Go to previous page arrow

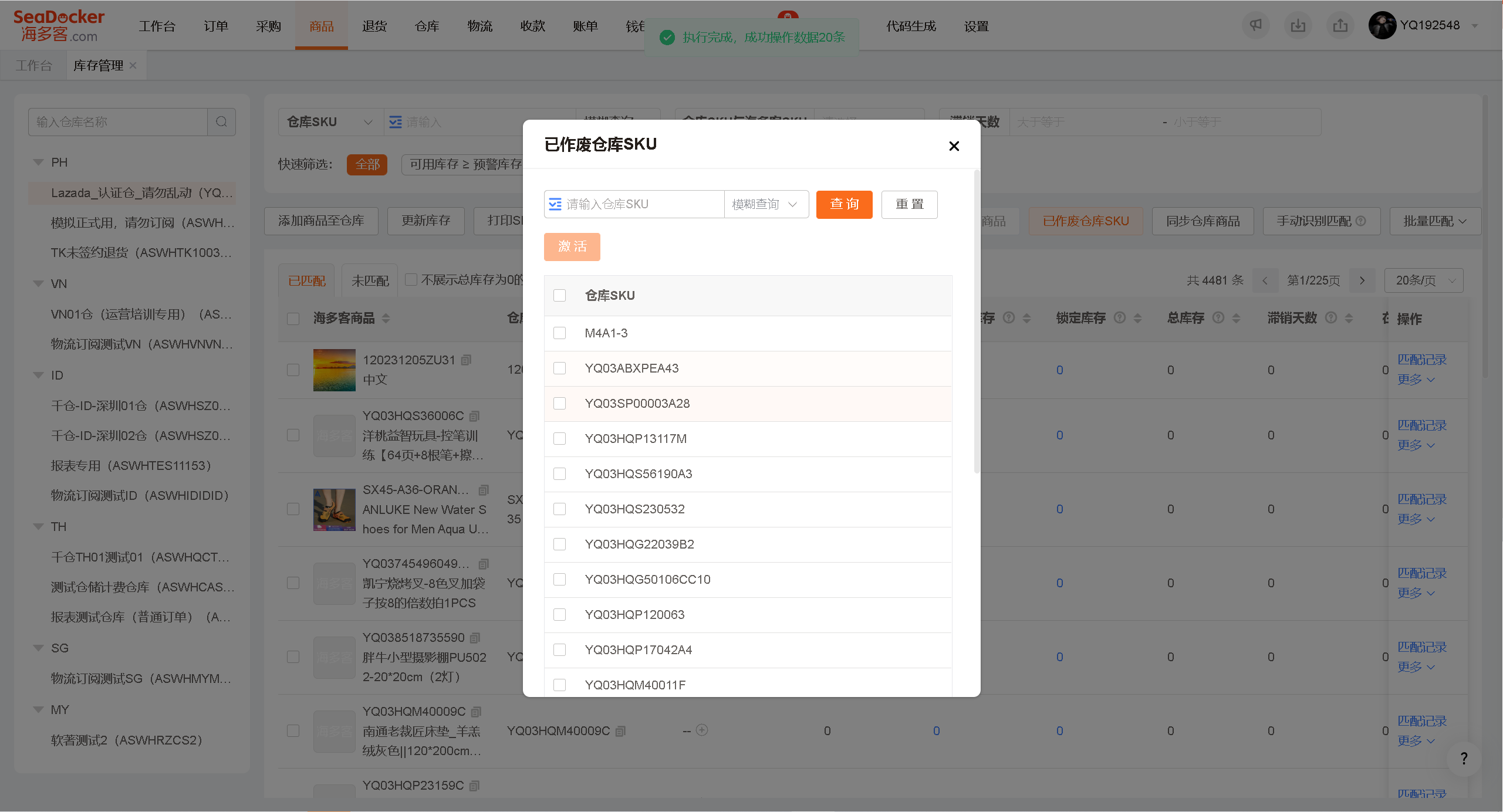point(1265,280)
